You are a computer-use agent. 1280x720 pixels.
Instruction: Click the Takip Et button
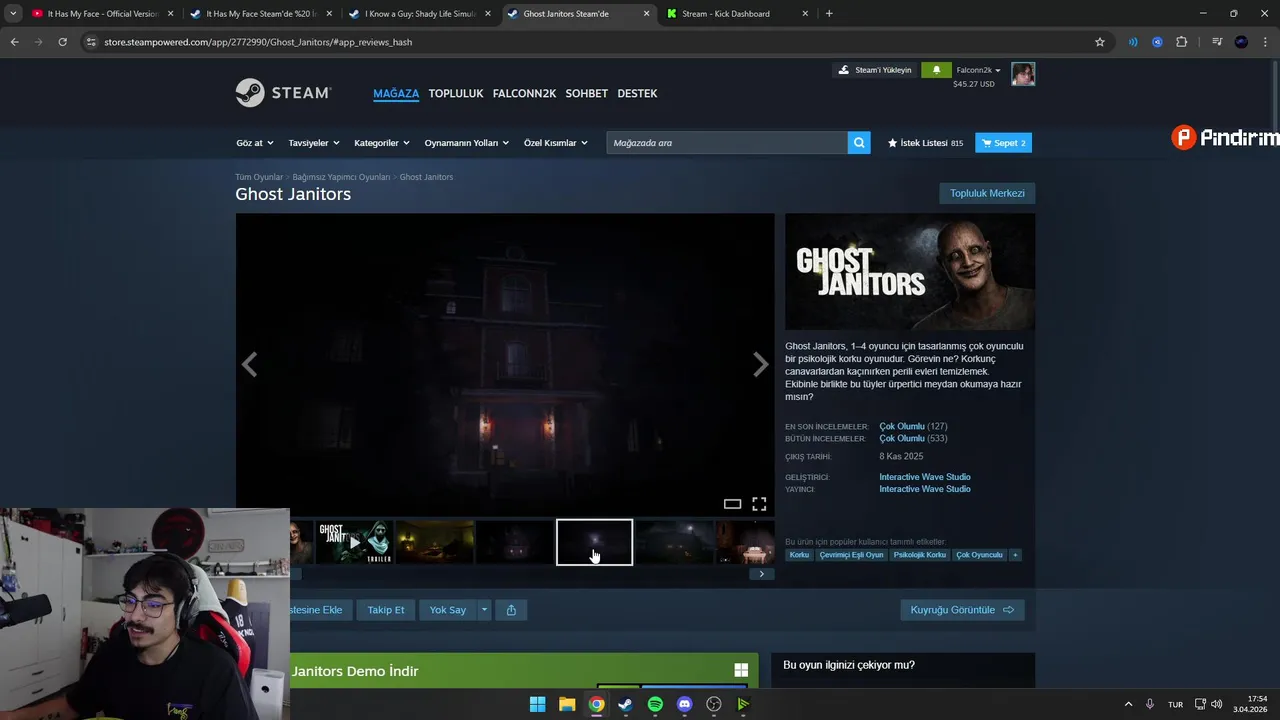386,610
